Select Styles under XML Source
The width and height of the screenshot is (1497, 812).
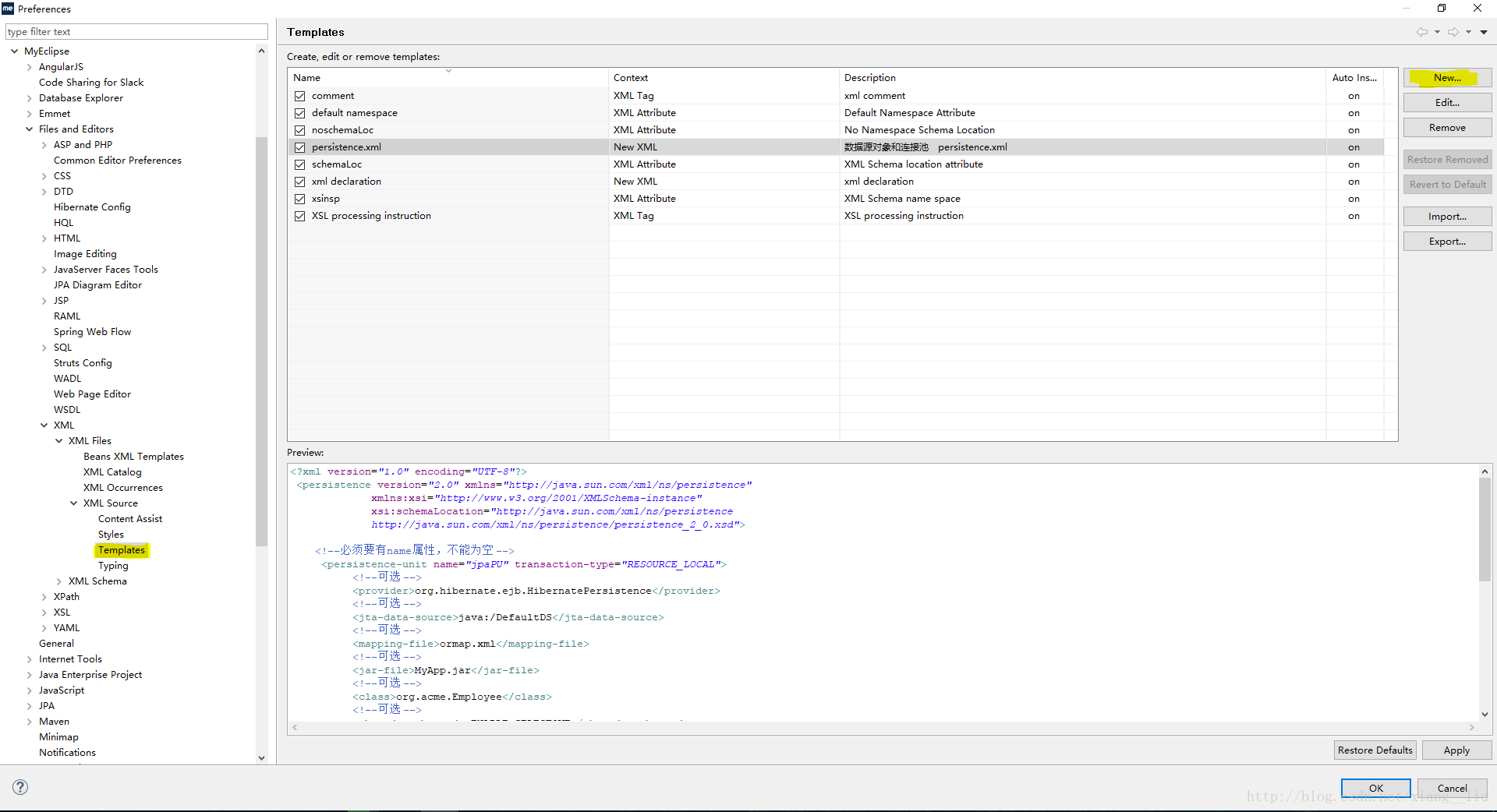[x=111, y=535]
